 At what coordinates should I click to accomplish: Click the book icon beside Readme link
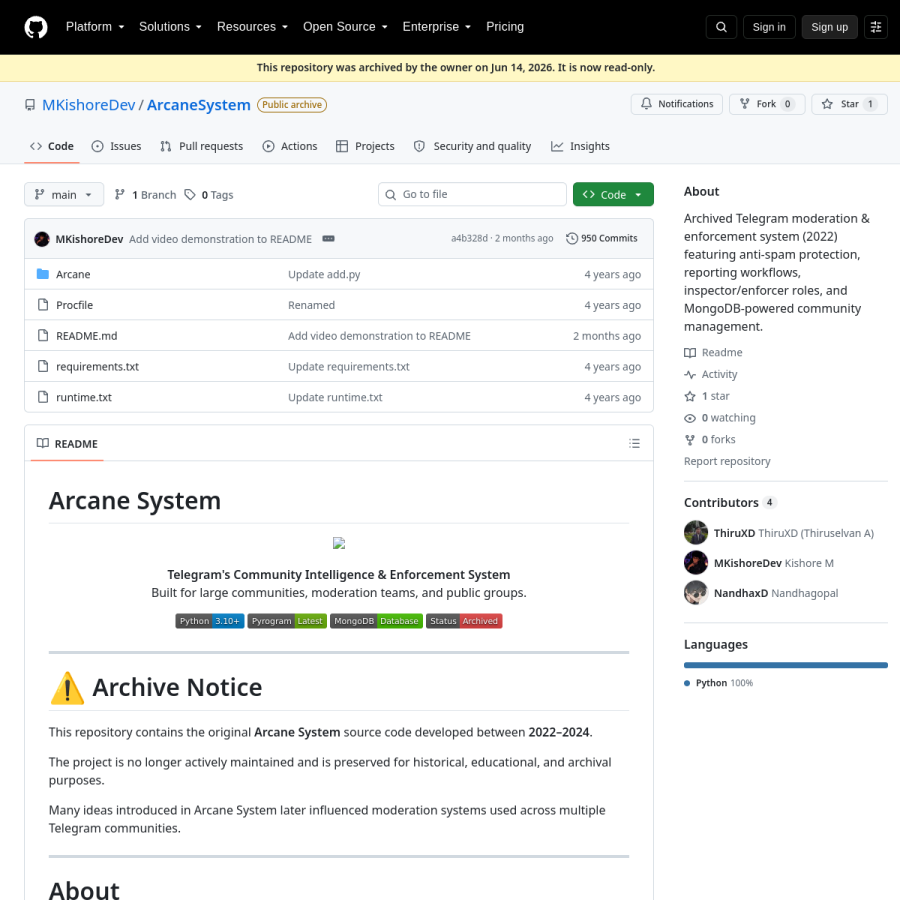(x=690, y=352)
